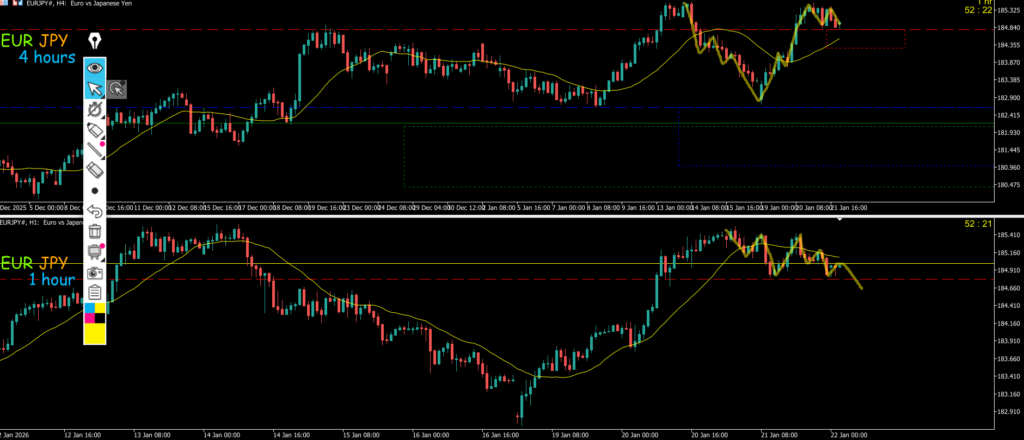Click the pen nib icon above the toolbar

click(96, 41)
